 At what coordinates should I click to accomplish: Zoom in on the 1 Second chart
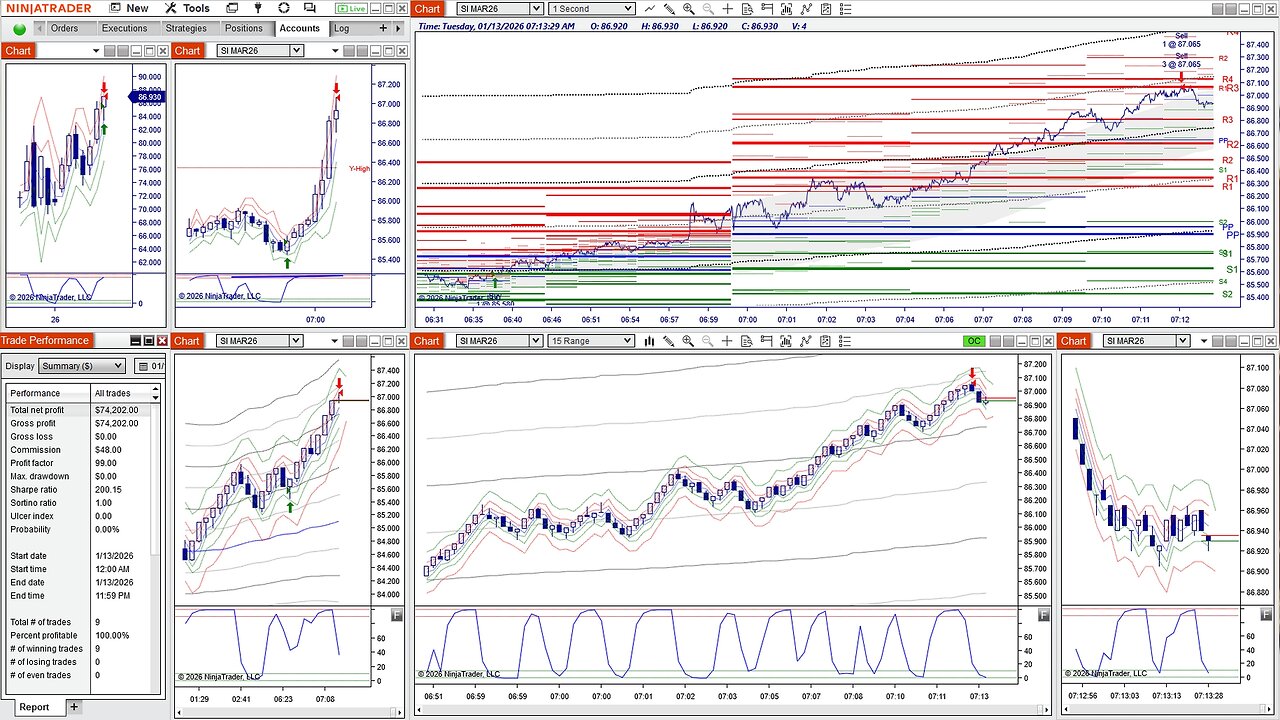click(x=688, y=8)
